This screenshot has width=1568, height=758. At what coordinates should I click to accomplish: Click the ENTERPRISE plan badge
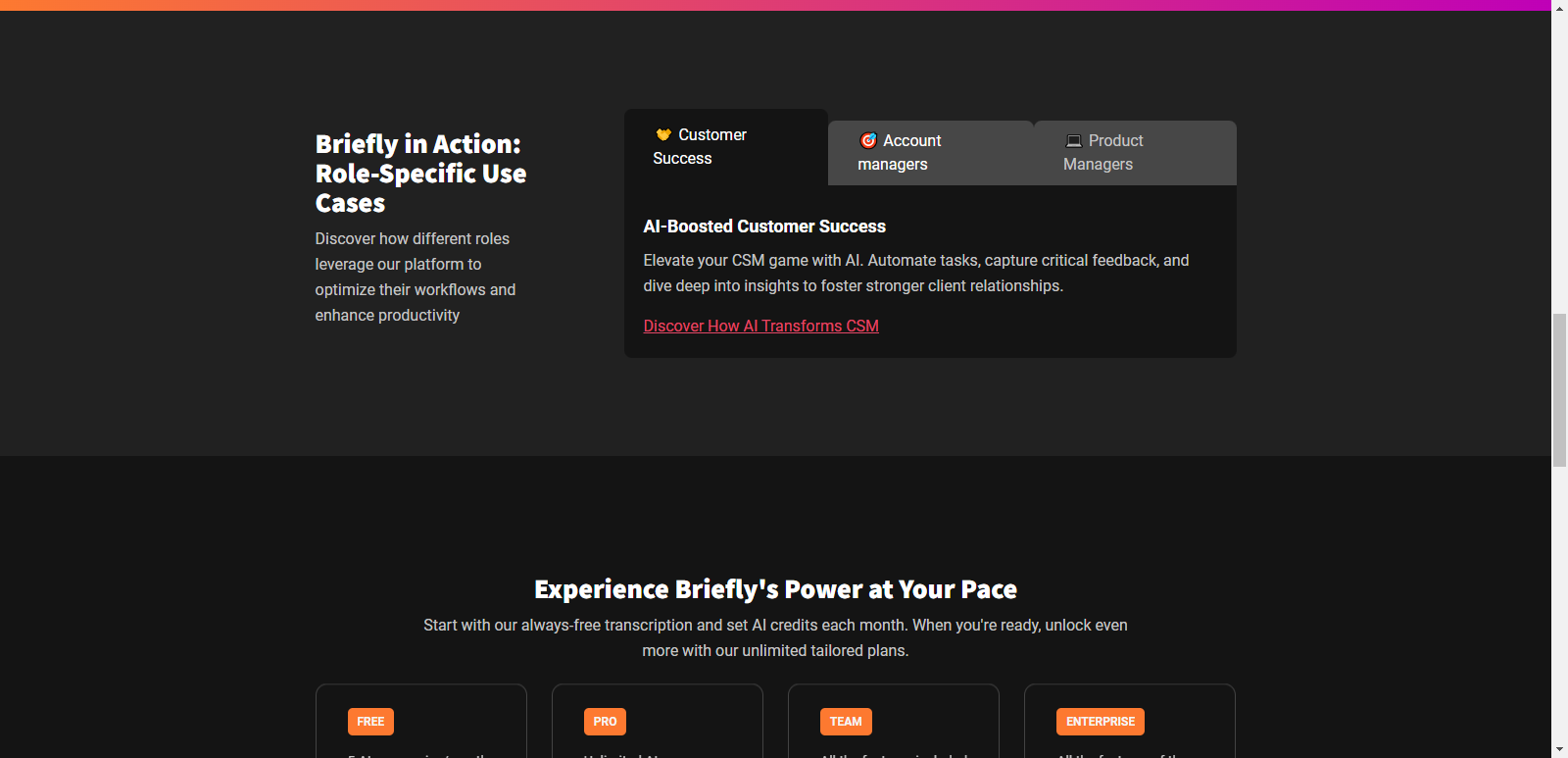tap(1101, 722)
